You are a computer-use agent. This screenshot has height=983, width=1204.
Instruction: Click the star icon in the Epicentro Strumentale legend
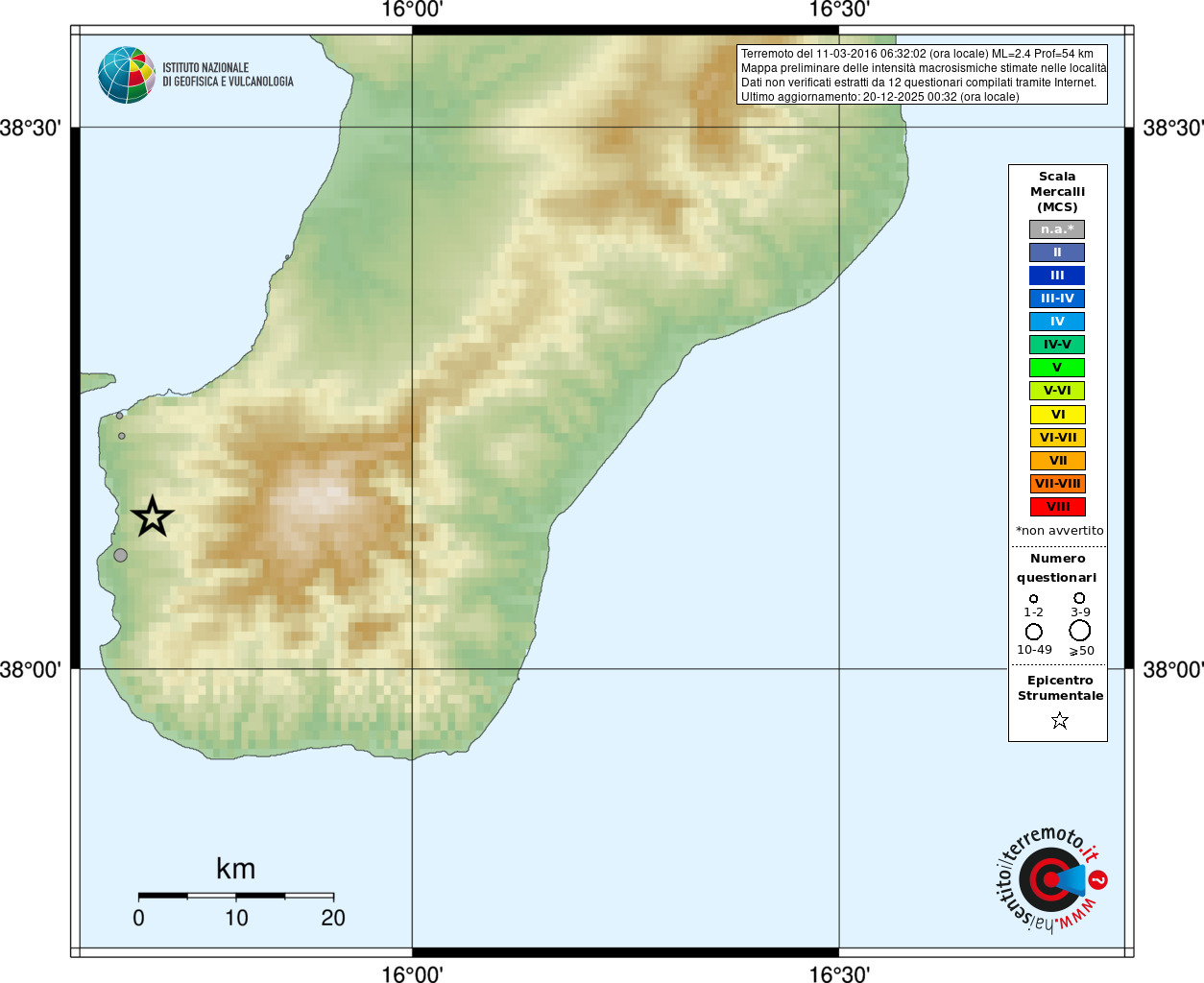(x=1060, y=720)
